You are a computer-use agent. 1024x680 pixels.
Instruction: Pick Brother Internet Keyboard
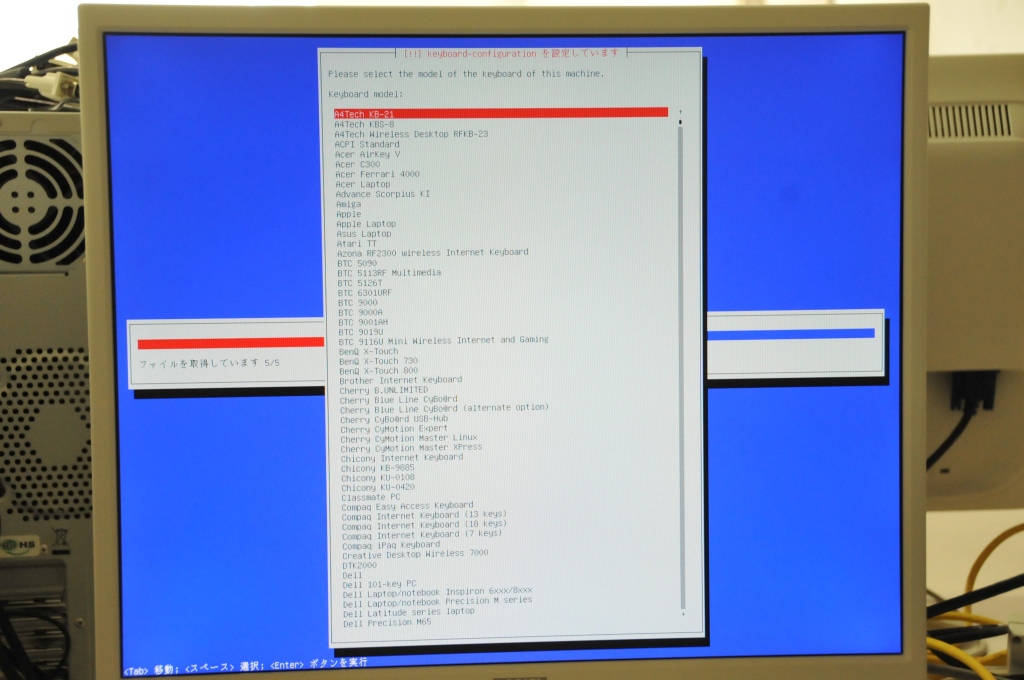click(400, 380)
